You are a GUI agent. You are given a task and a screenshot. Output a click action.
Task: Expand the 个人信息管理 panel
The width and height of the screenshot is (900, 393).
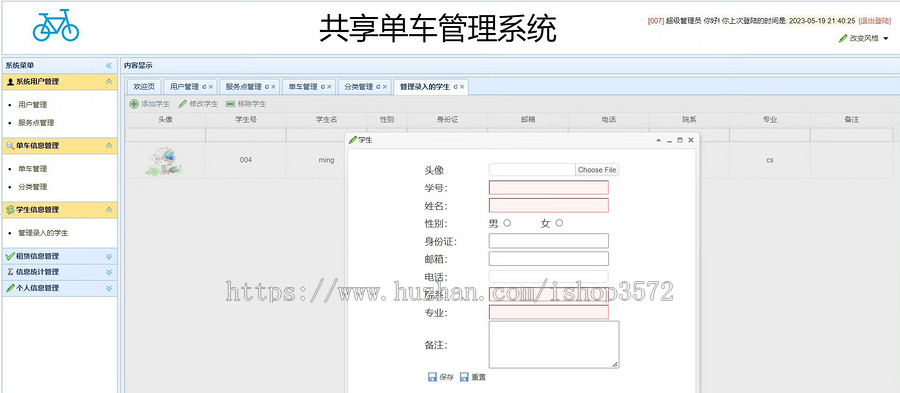[x=109, y=288]
